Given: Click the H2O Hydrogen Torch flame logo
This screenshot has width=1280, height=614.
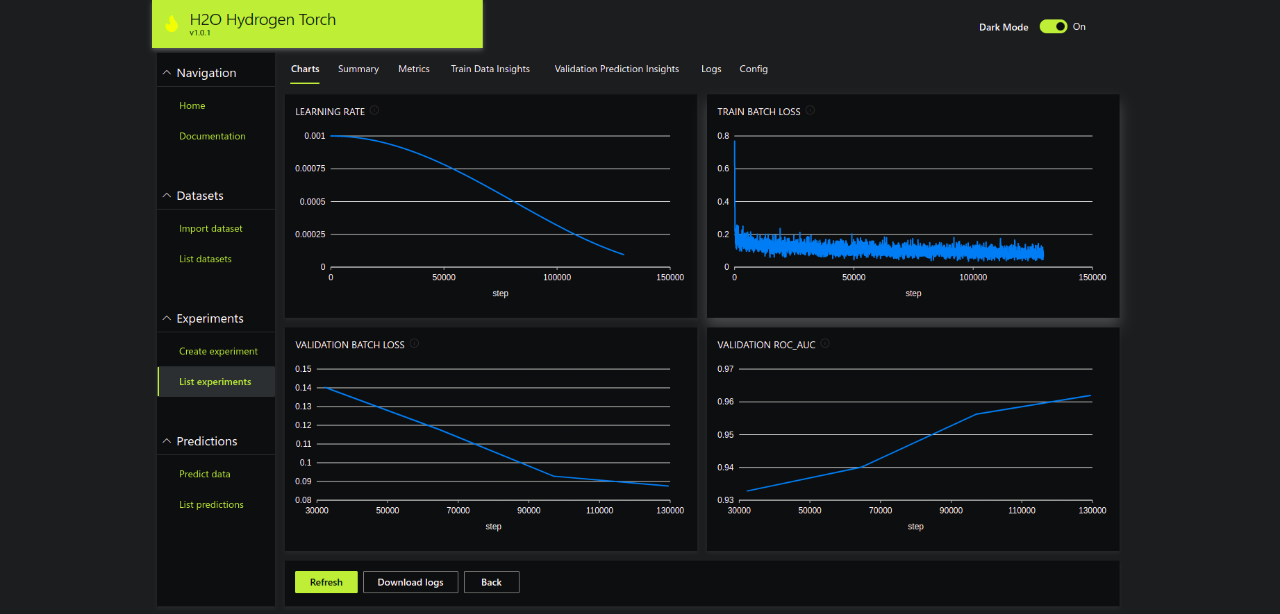Looking at the screenshot, I should click(171, 24).
